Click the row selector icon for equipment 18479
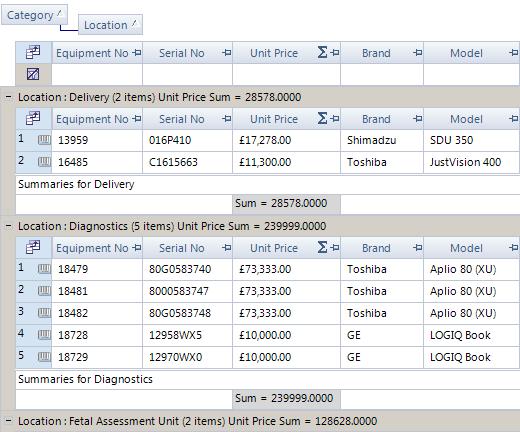 point(44,269)
